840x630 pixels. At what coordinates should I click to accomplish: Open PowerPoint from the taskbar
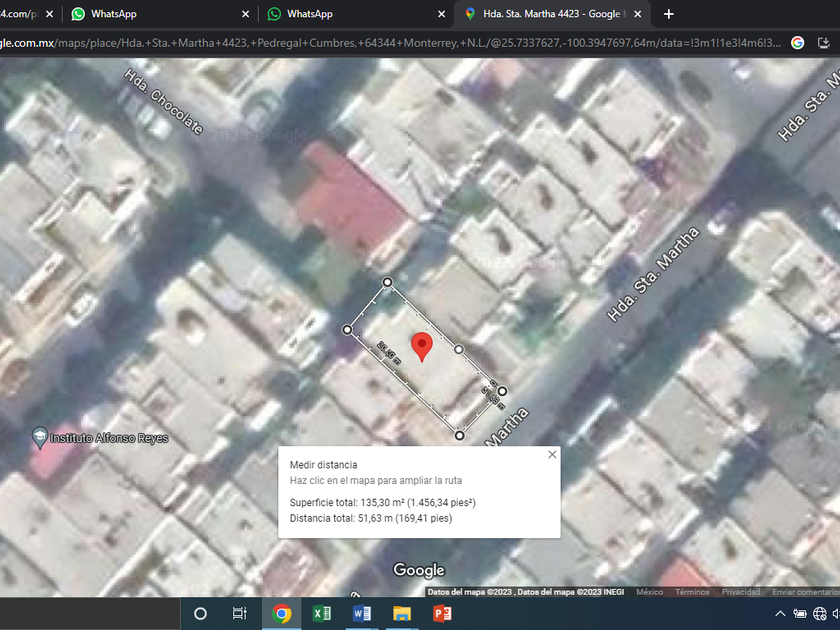[x=442, y=613]
